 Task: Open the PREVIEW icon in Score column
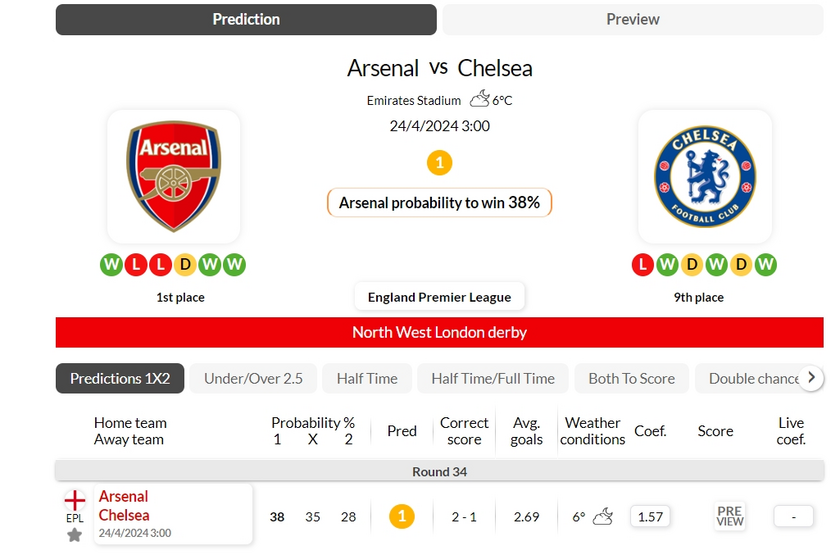click(x=730, y=516)
